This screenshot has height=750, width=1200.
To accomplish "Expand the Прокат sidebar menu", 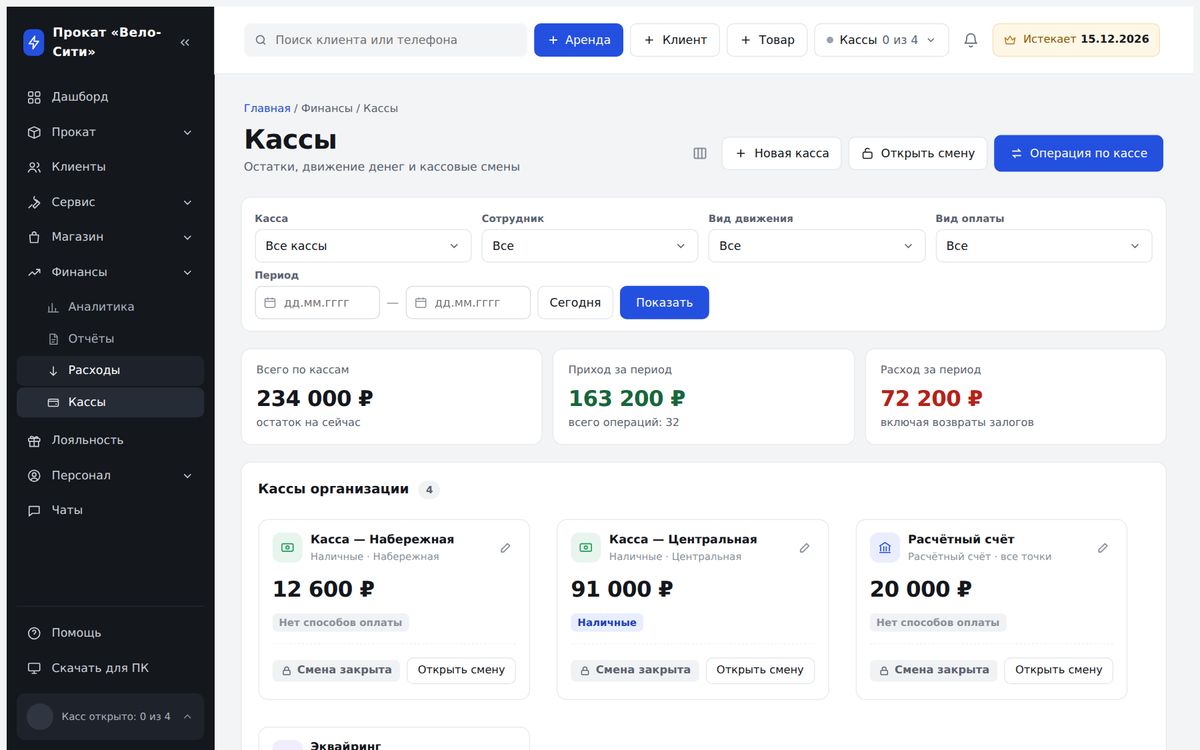I will [110, 132].
